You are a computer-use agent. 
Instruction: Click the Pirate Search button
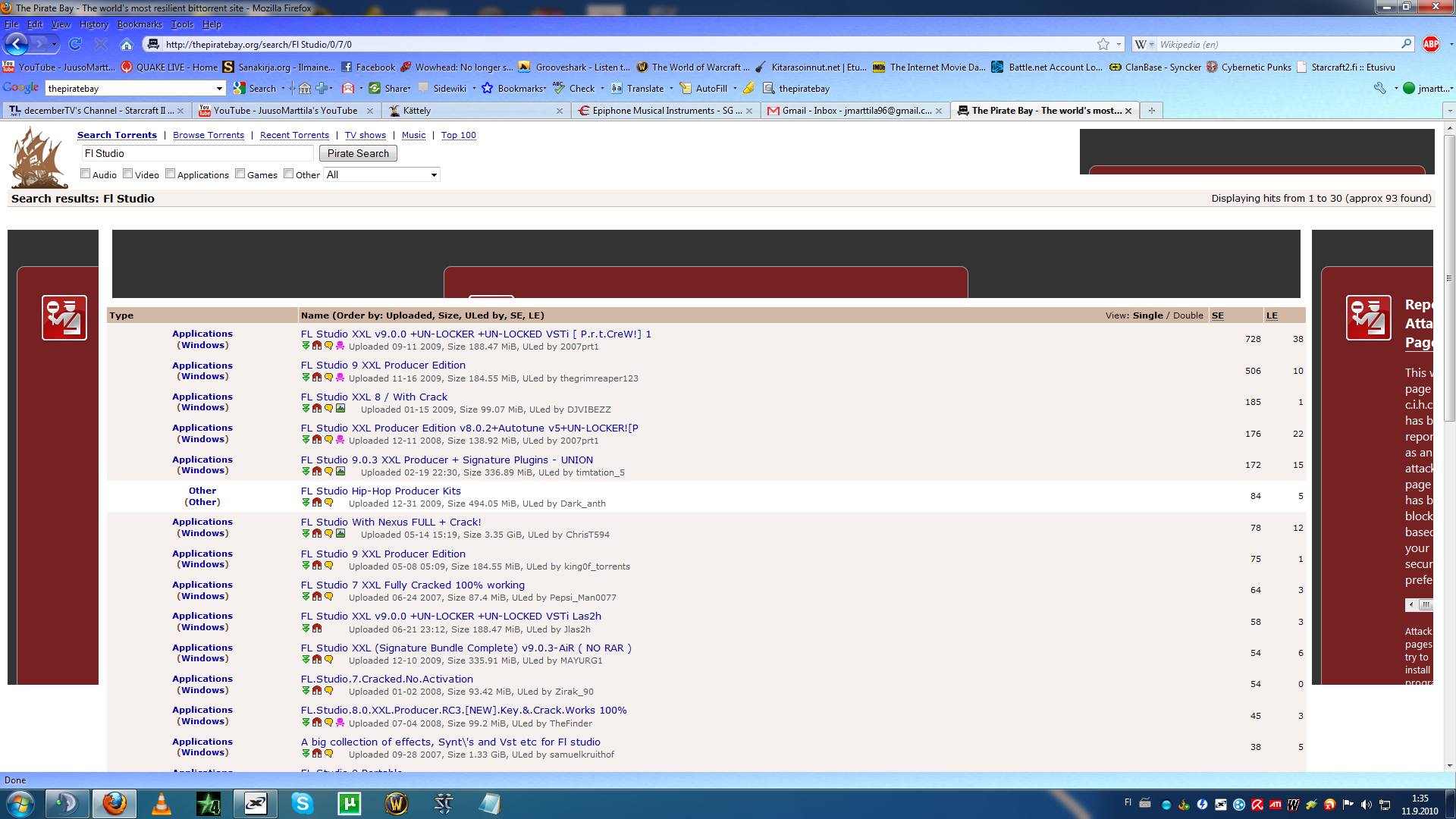click(x=358, y=153)
